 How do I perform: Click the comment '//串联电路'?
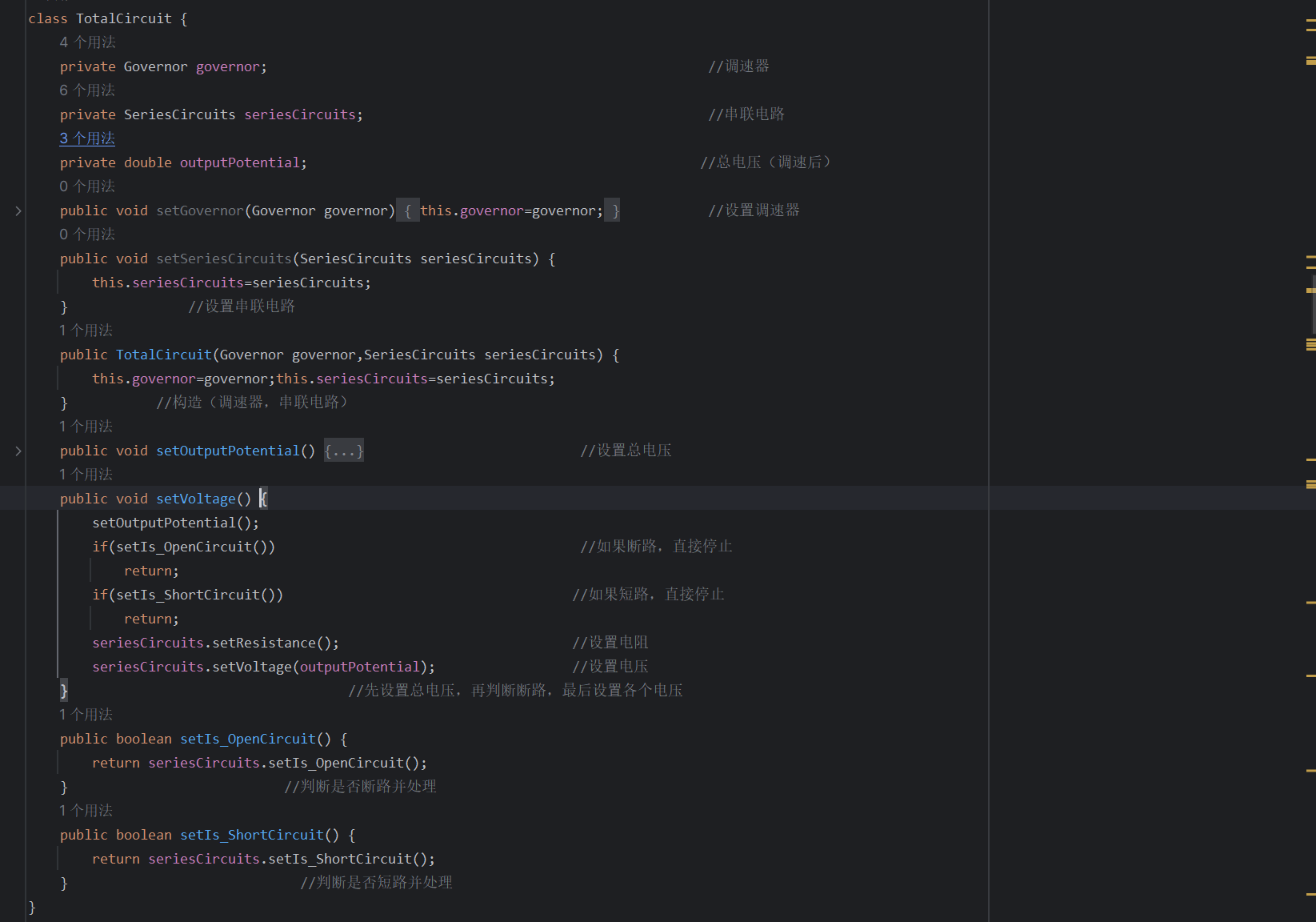click(x=746, y=114)
